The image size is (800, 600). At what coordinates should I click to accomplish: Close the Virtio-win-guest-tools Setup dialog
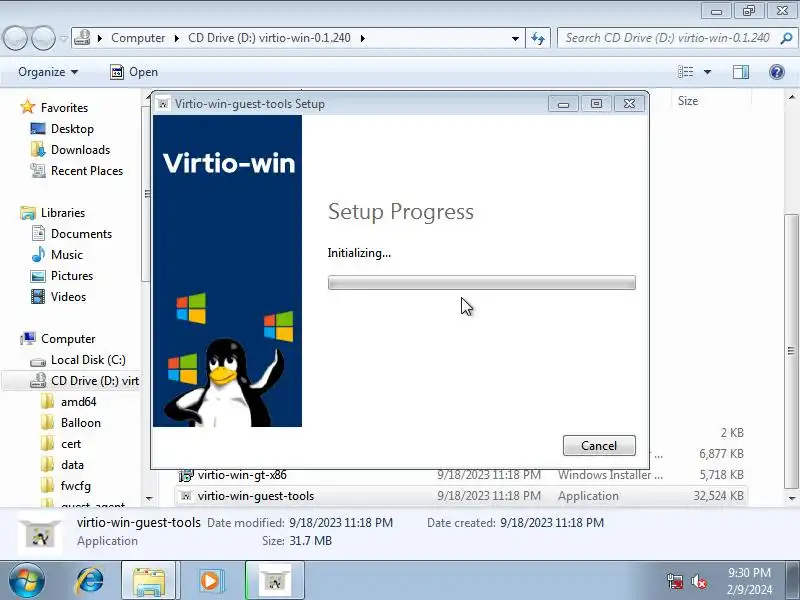629,104
